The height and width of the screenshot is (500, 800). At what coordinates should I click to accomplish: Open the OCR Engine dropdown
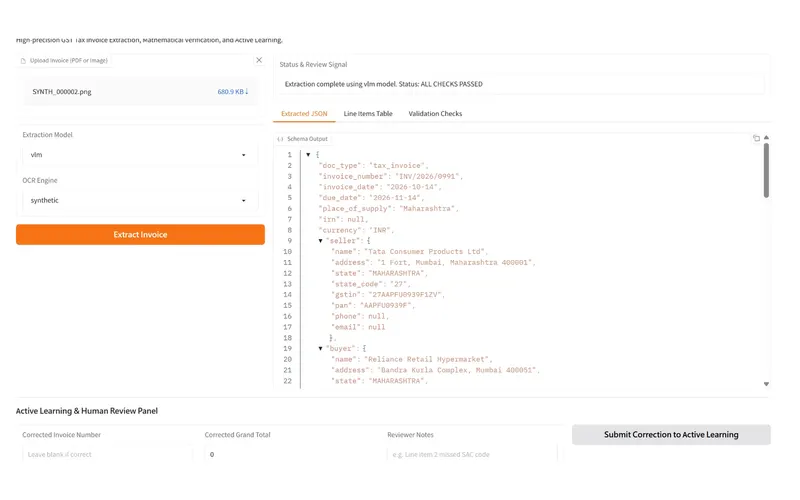140,201
